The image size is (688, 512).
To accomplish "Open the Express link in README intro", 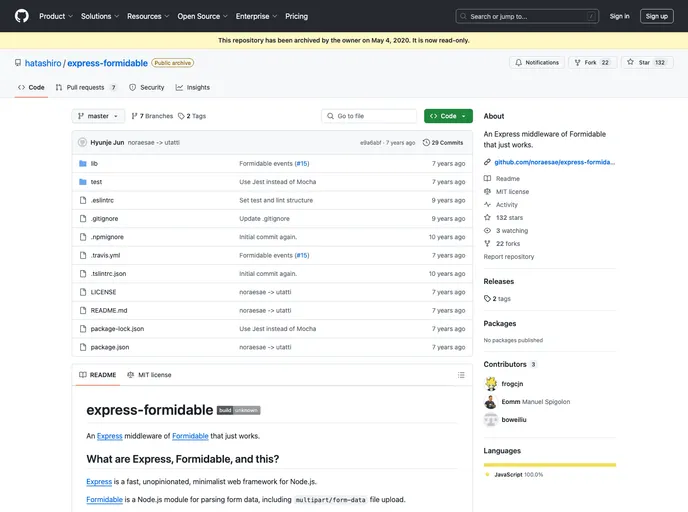I will (x=109, y=436).
